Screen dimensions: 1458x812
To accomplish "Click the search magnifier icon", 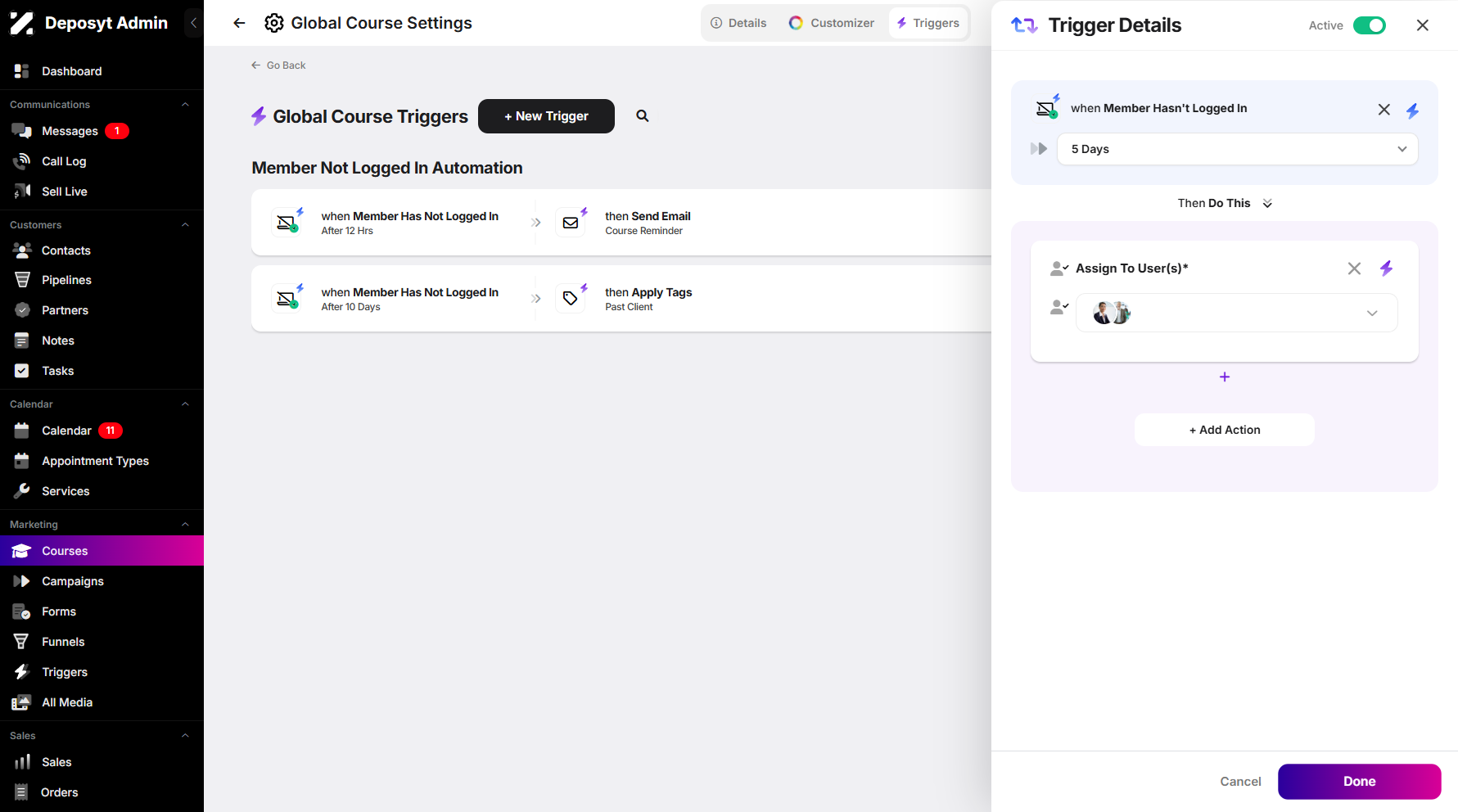I will tap(643, 116).
